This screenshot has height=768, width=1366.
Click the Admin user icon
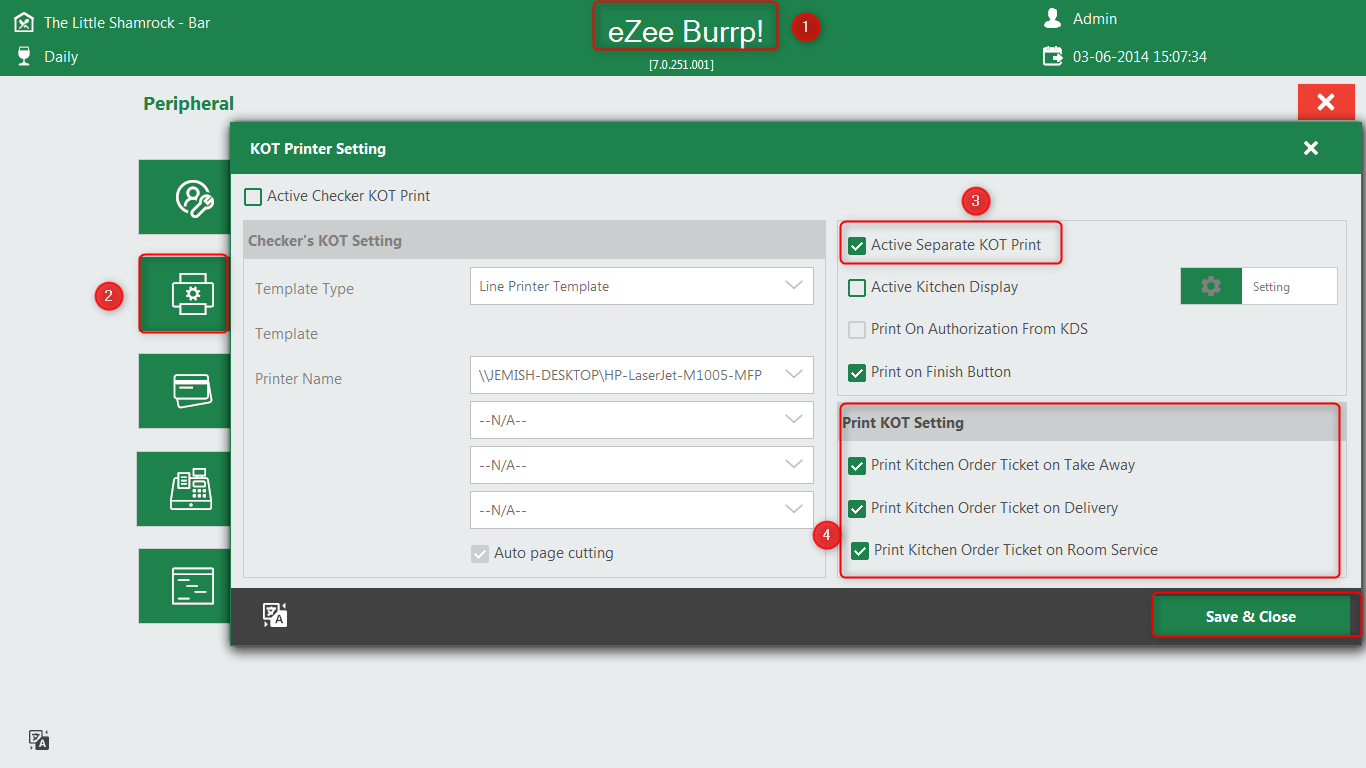(1052, 18)
